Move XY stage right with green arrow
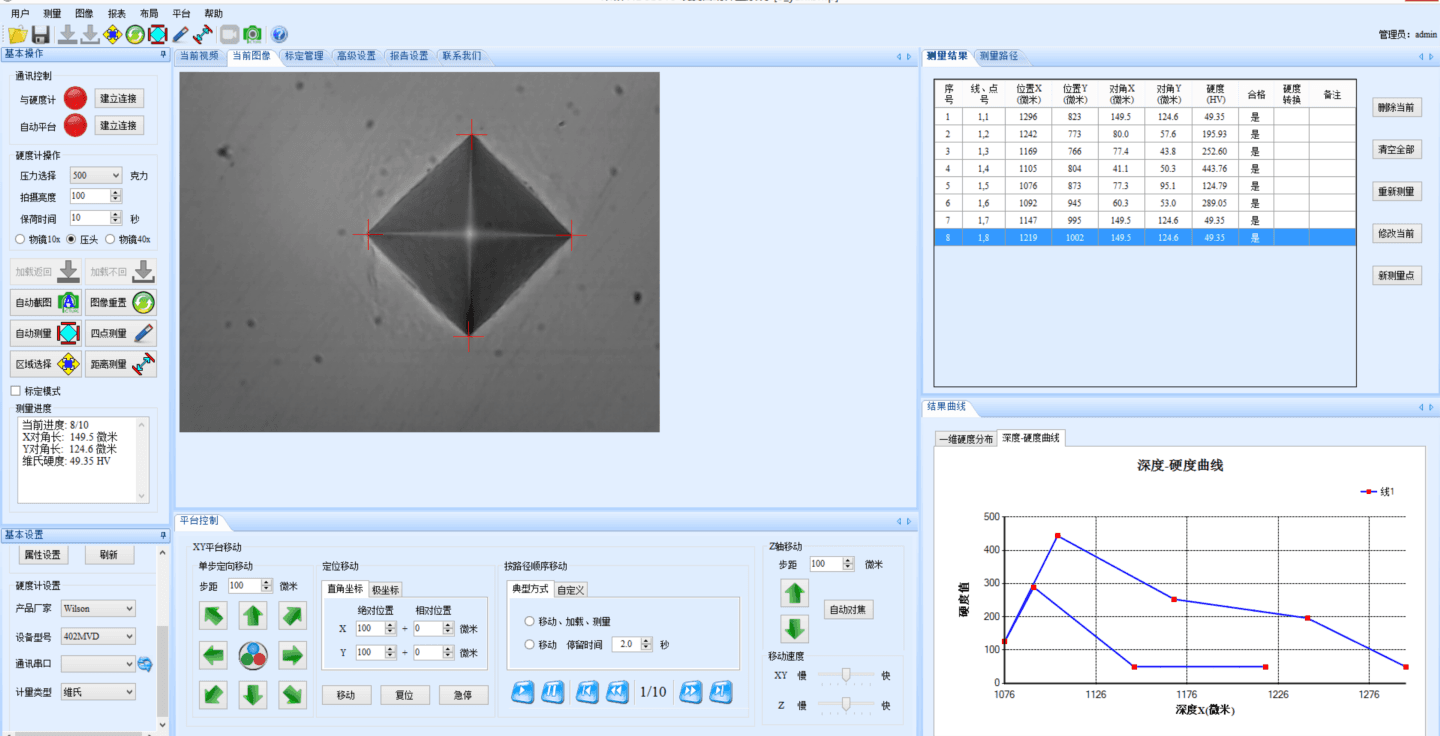The image size is (1440, 736). coord(292,656)
